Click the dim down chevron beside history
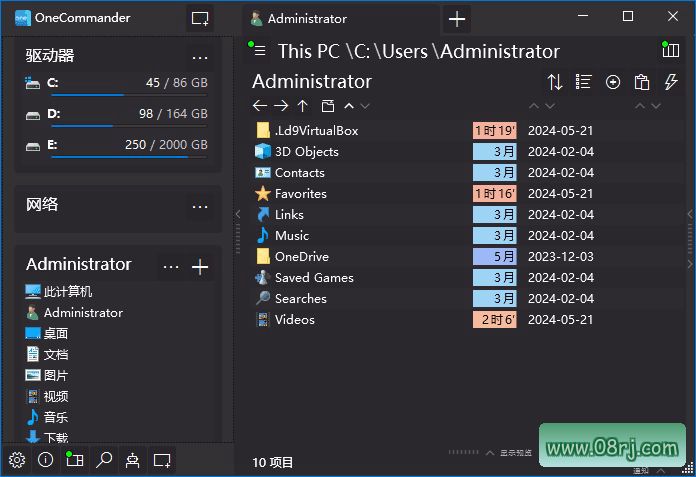The image size is (696, 477). (365, 106)
